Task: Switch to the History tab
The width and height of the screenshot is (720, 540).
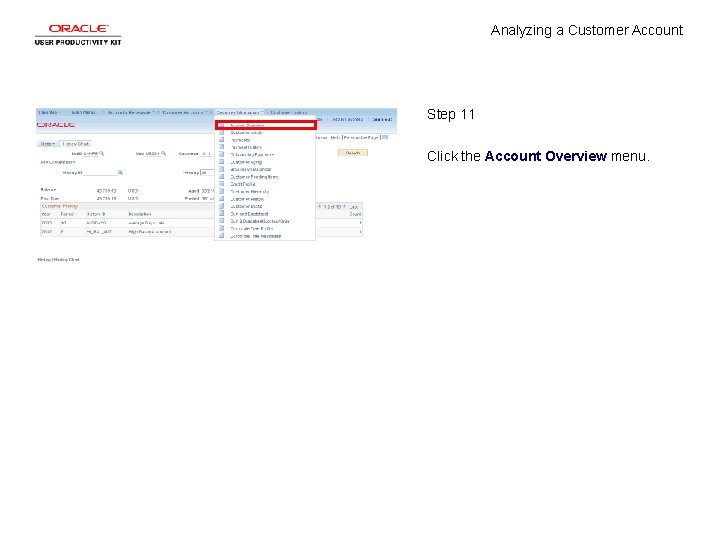Action: click(x=48, y=144)
